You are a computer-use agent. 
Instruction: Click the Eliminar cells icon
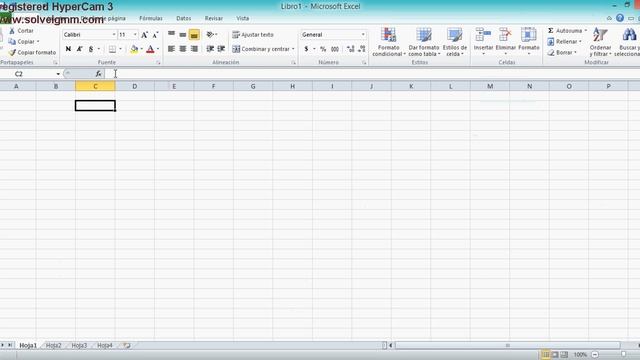tap(505, 35)
